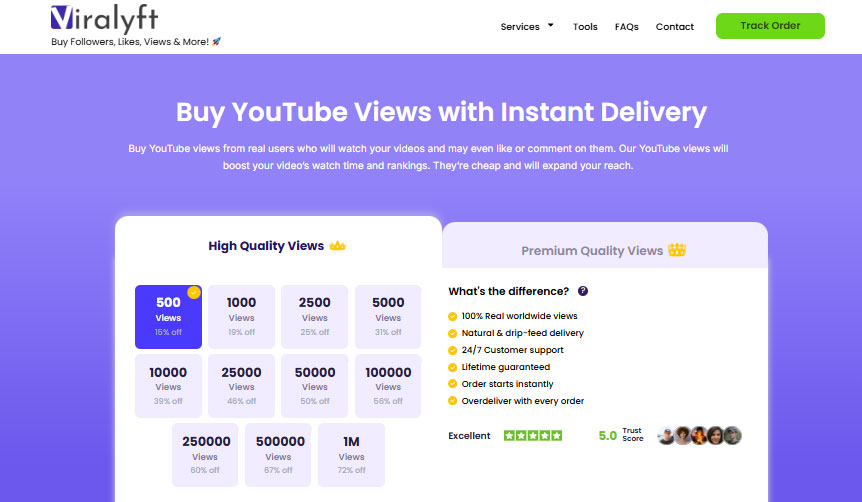
Task: Select the 50000 Views package
Action: (x=314, y=386)
